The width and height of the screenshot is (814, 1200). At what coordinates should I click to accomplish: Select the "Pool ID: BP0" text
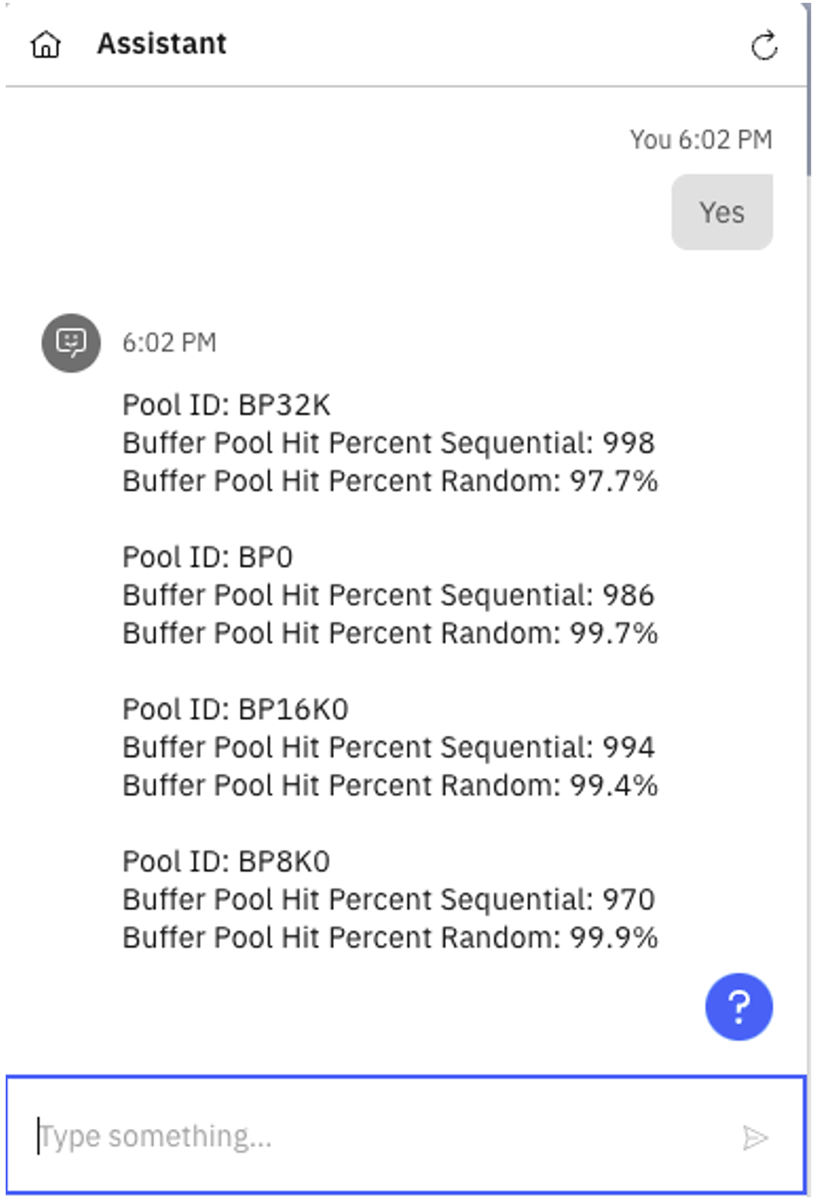click(207, 557)
